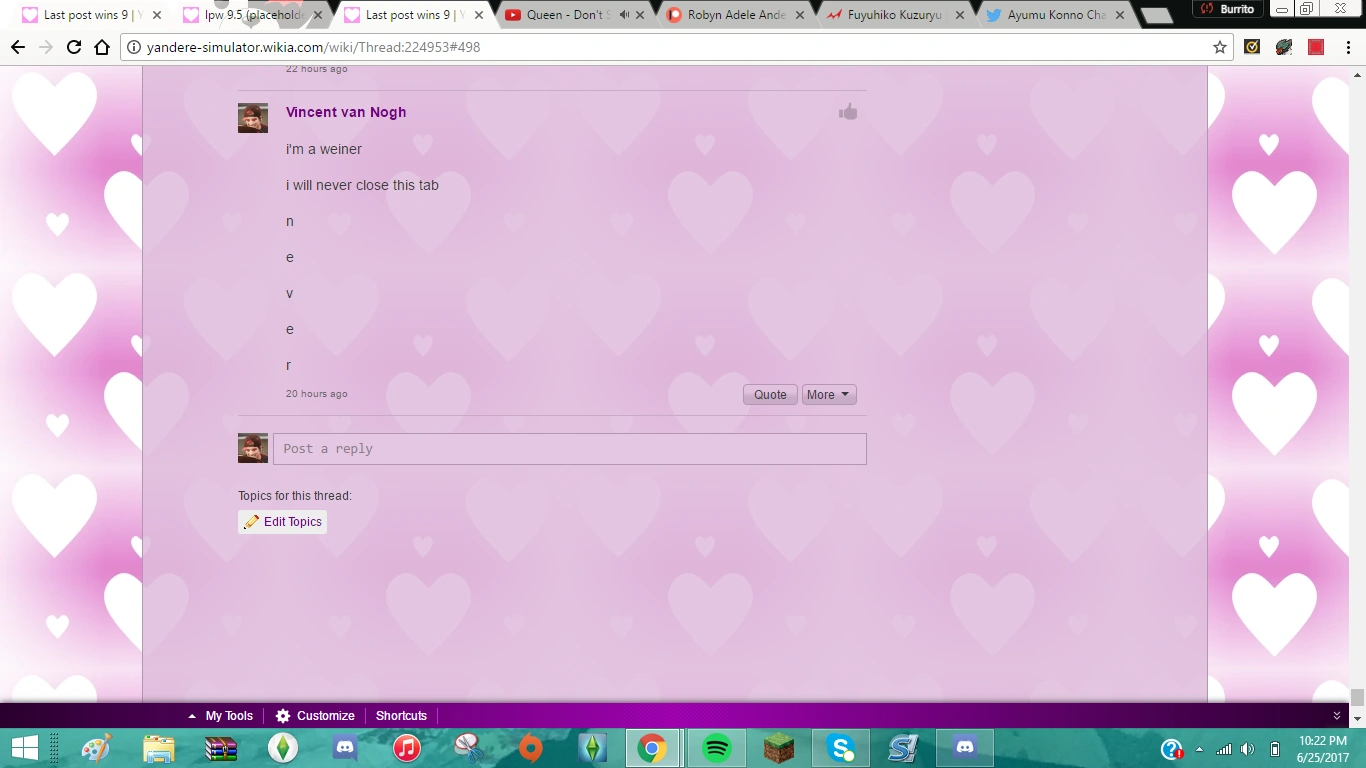This screenshot has height=768, width=1366.
Task: Click the Edit Topics button
Action: (283, 522)
